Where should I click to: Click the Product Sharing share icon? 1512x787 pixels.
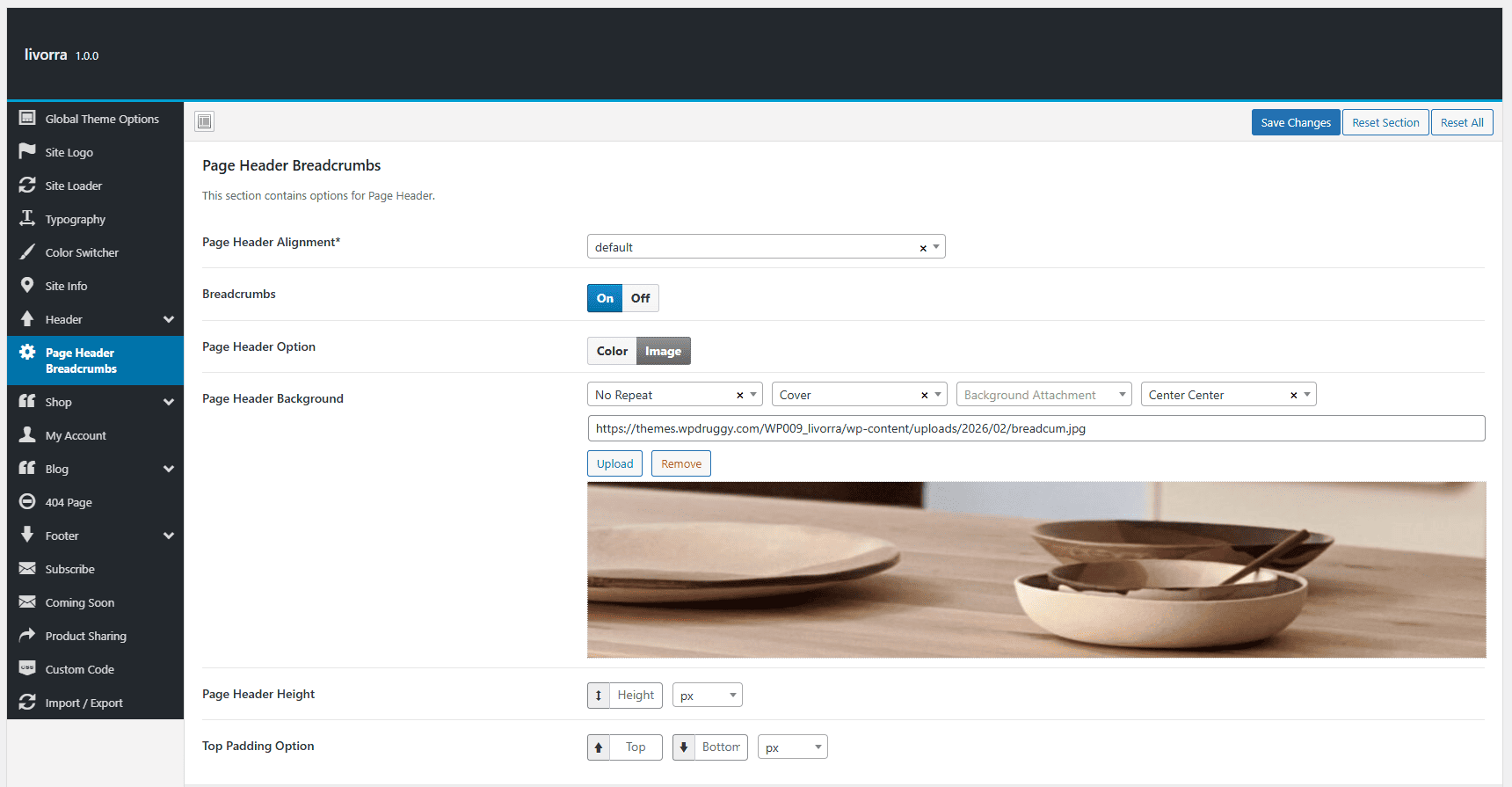point(27,635)
